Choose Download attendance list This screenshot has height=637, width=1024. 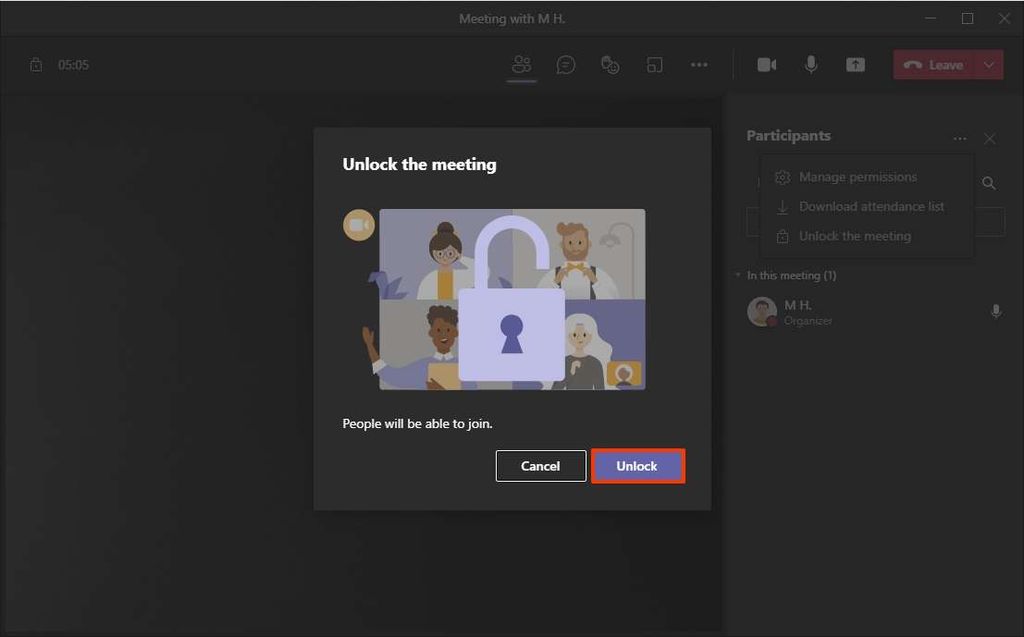click(x=871, y=207)
